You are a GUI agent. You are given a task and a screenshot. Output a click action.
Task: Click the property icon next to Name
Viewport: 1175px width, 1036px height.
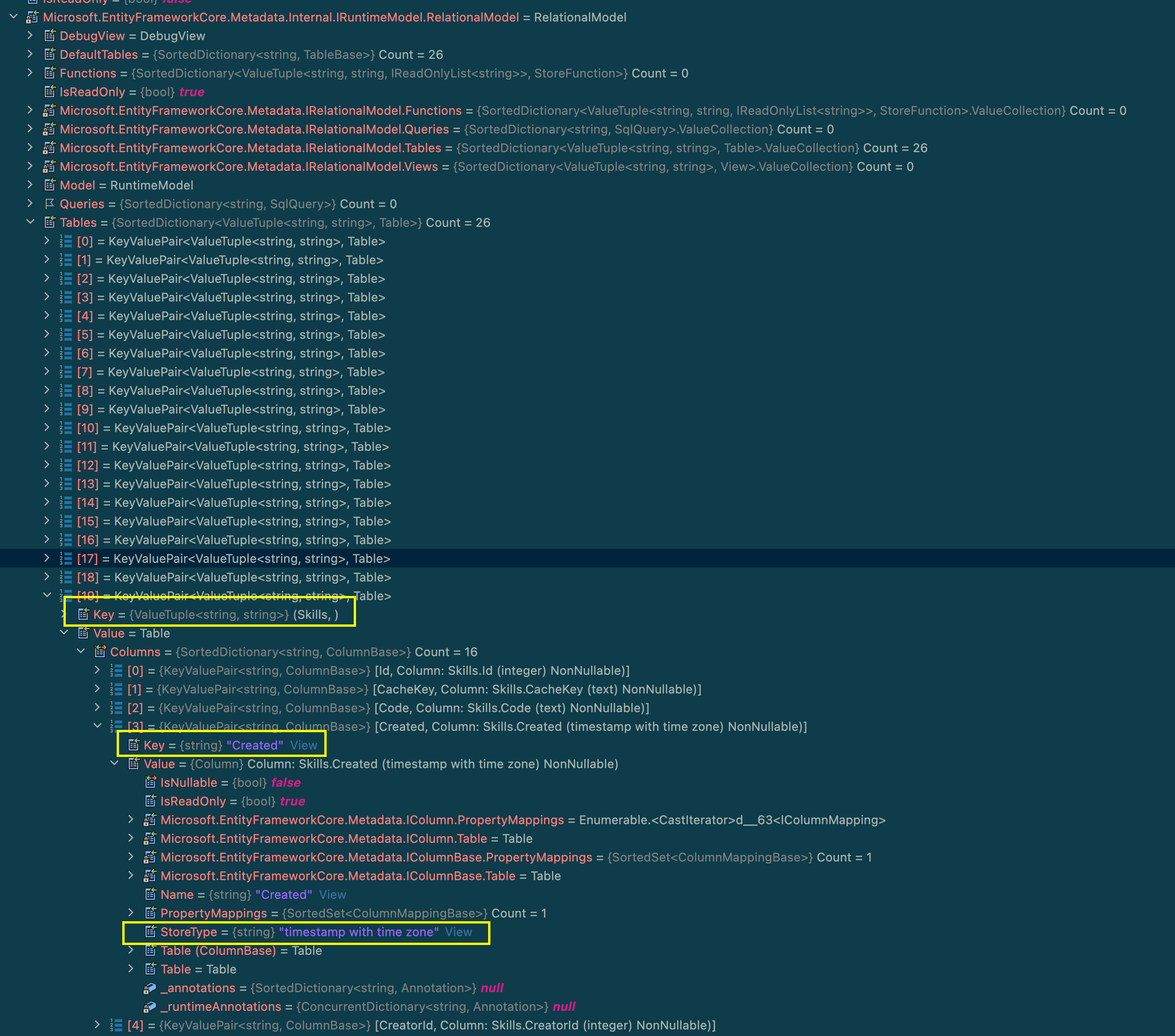coord(152,895)
